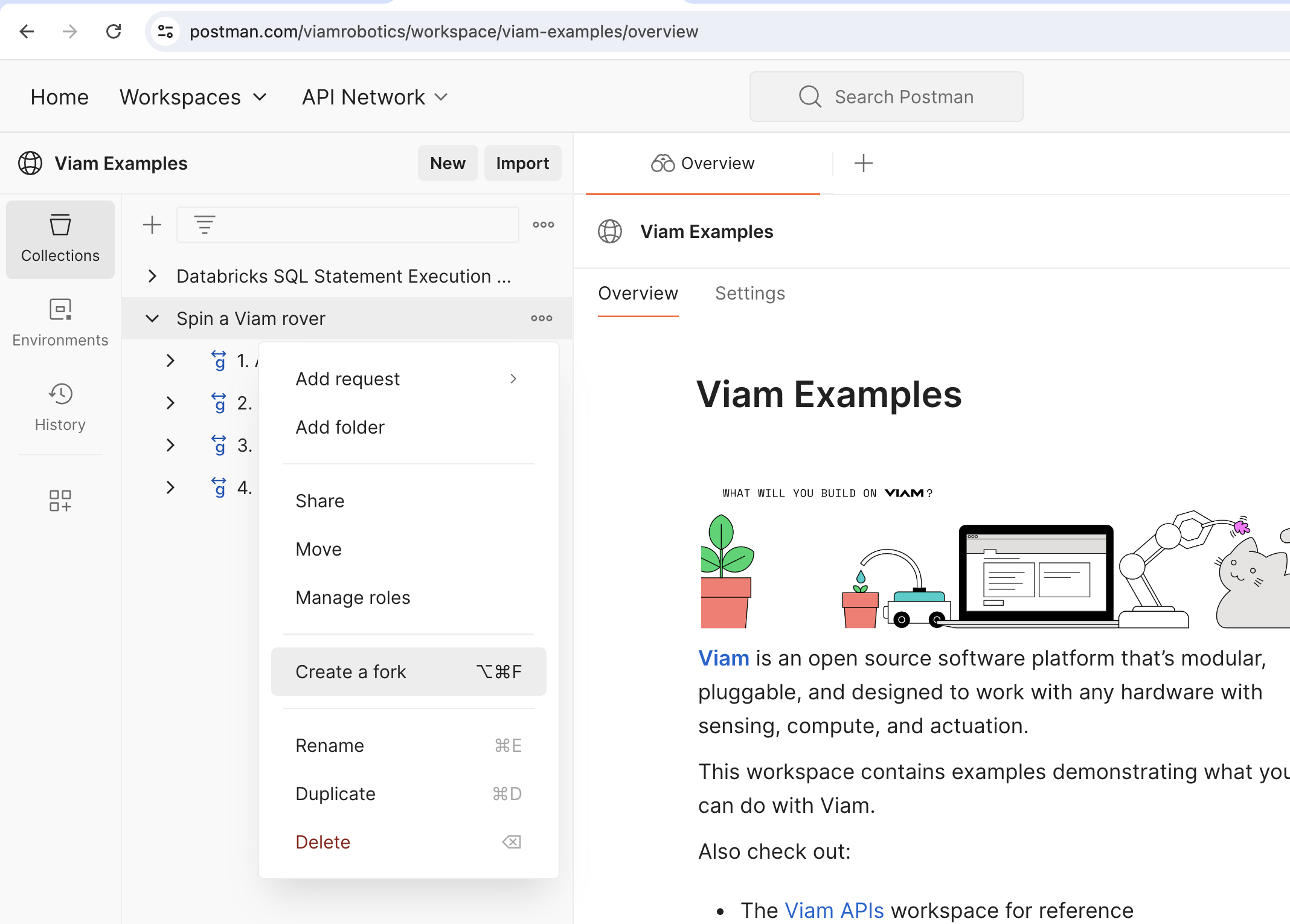Select the Overview sub-tab
This screenshot has height=924, width=1290.
coord(638,294)
